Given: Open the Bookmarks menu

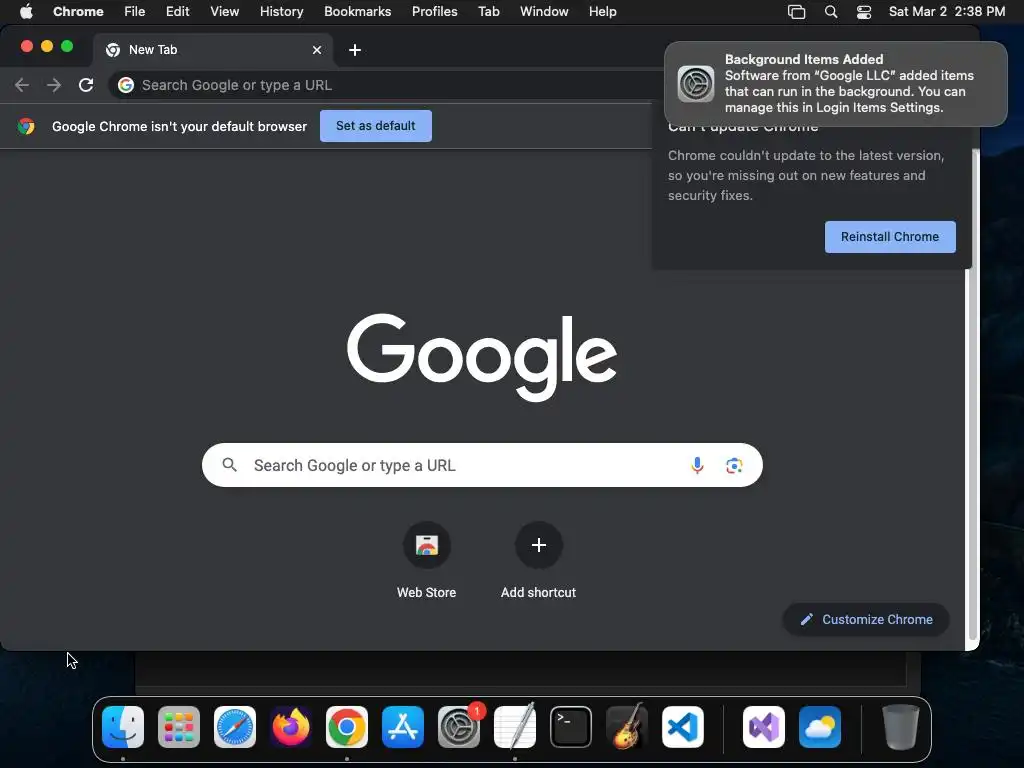Looking at the screenshot, I should click(x=357, y=11).
